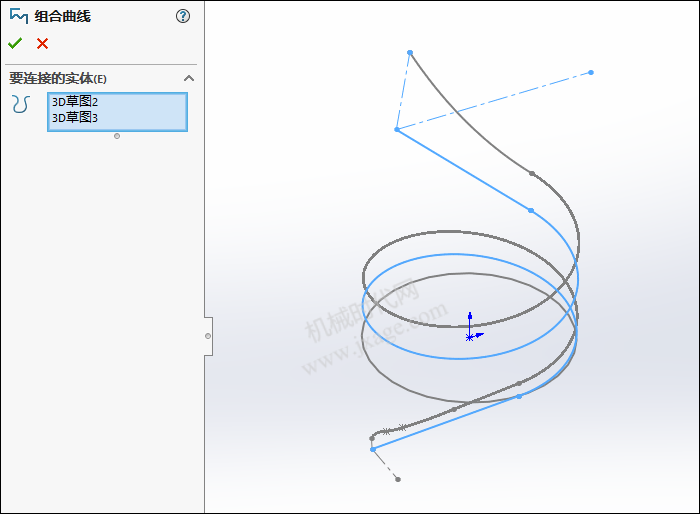Click the panel splitter handle on the left border
The height and width of the screenshot is (514, 700).
(208, 336)
